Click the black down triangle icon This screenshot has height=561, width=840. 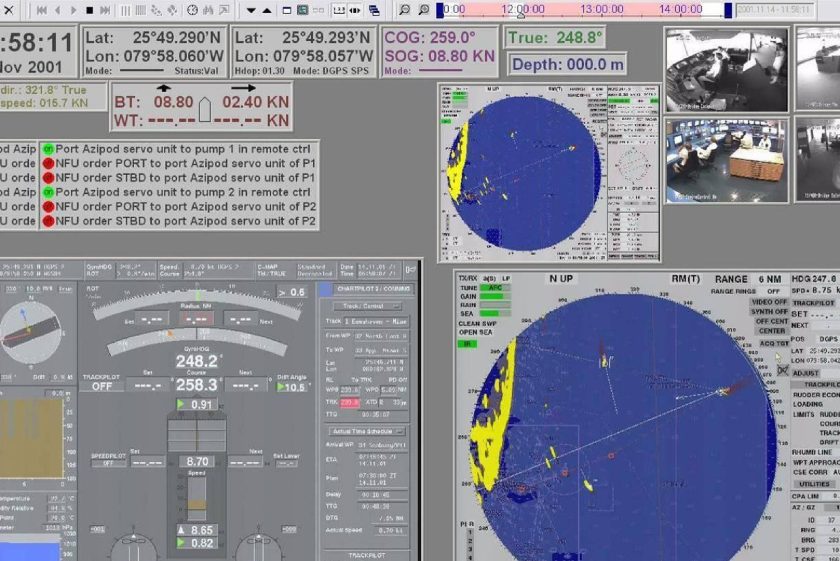pyautogui.click(x=251, y=10)
